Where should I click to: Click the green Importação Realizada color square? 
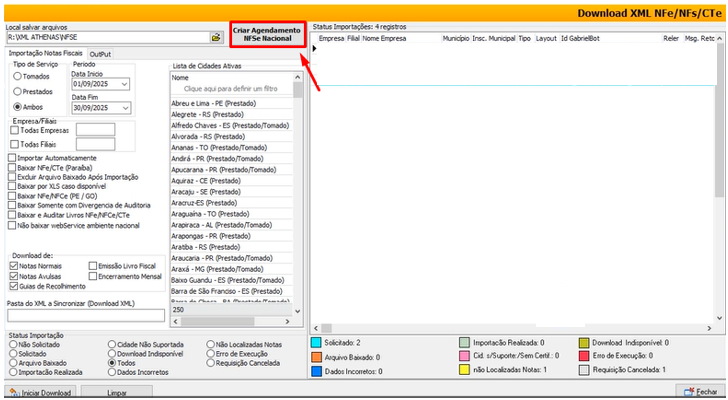465,342
